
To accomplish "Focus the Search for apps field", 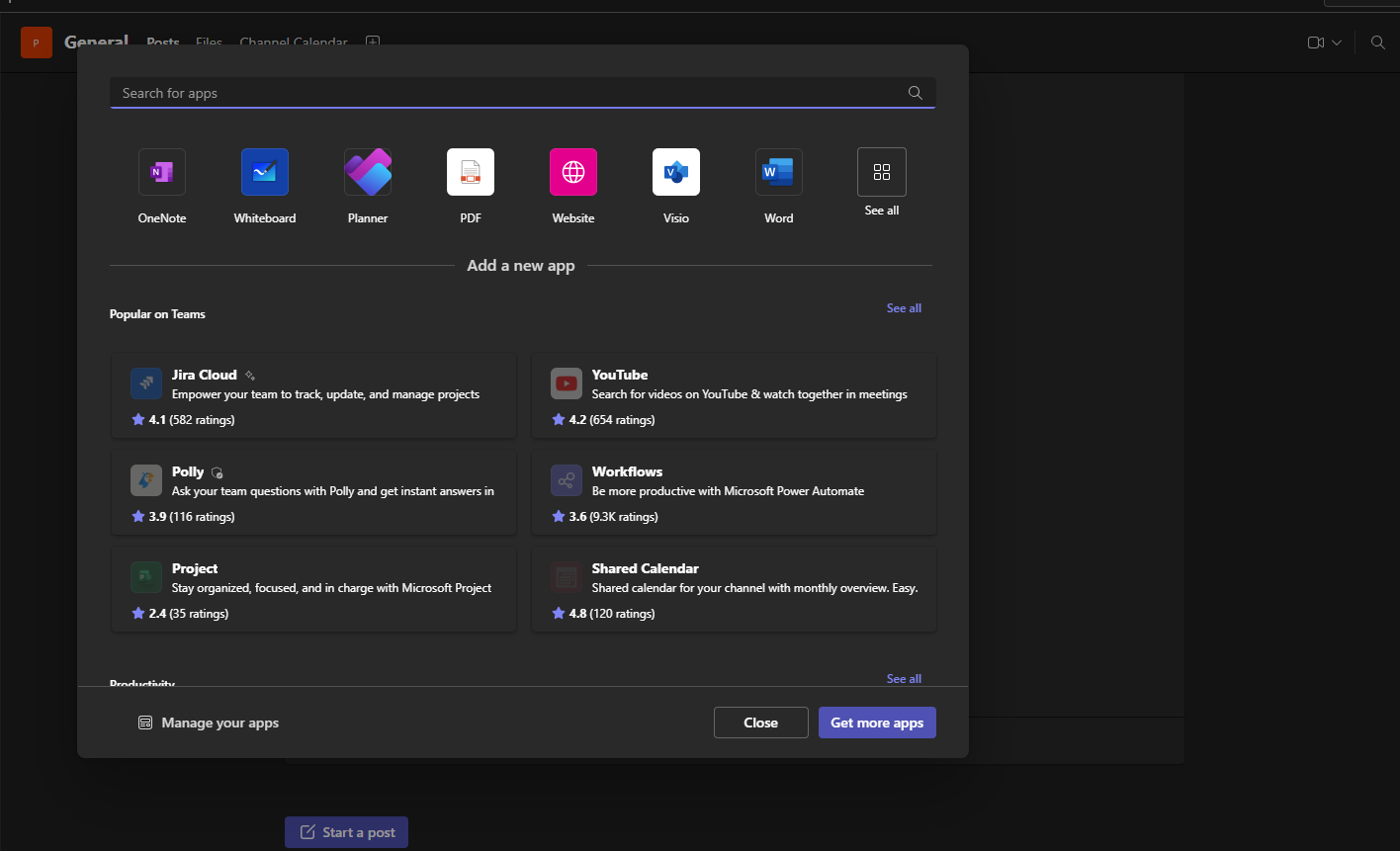I will 522,93.
